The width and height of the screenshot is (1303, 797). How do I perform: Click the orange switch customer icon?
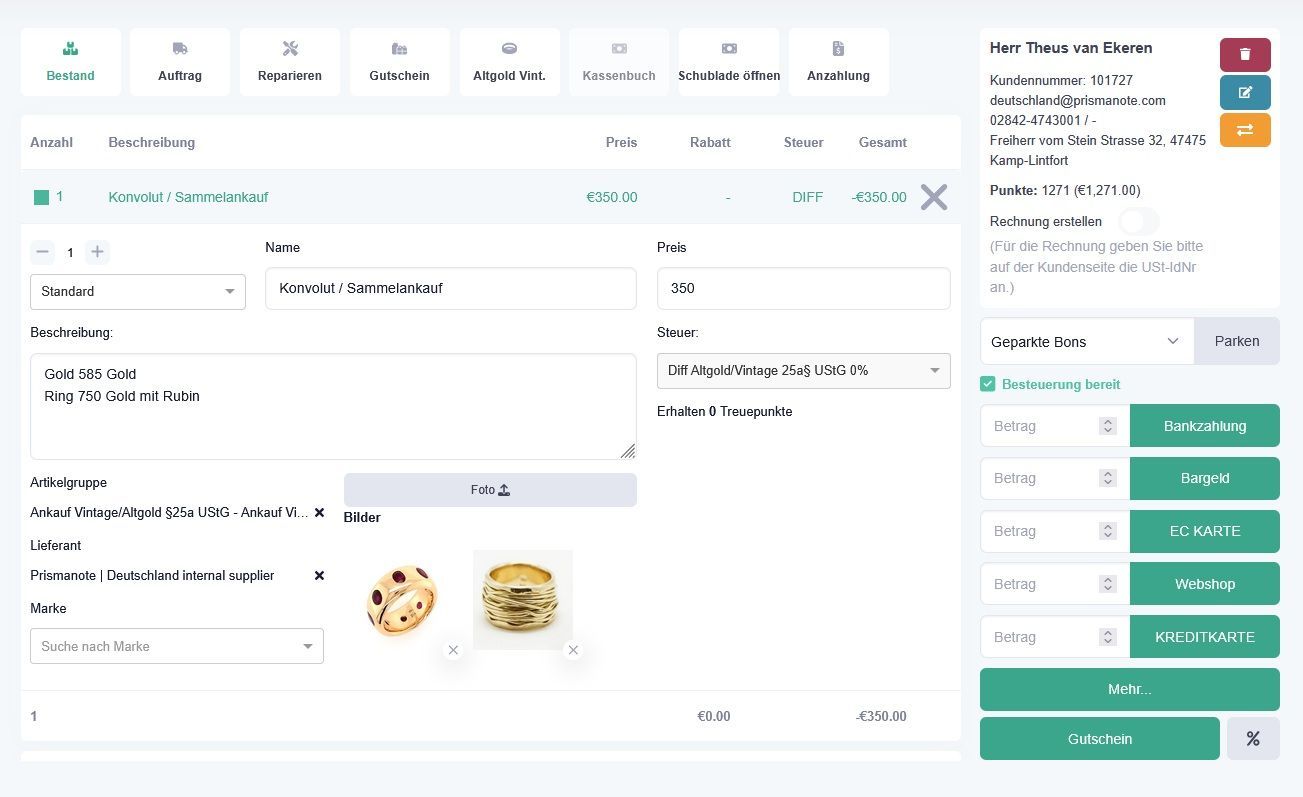[x=1245, y=130]
